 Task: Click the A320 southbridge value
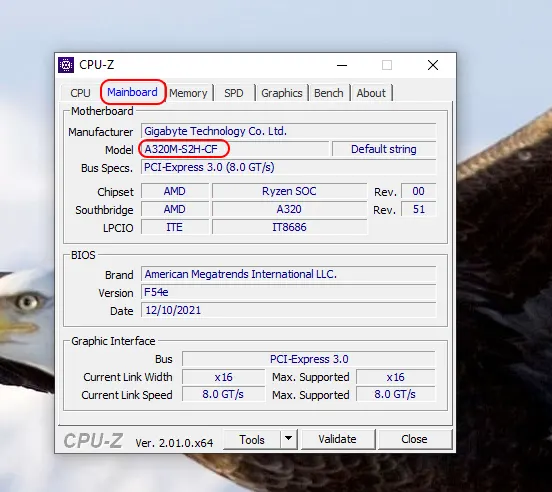pyautogui.click(x=289, y=209)
